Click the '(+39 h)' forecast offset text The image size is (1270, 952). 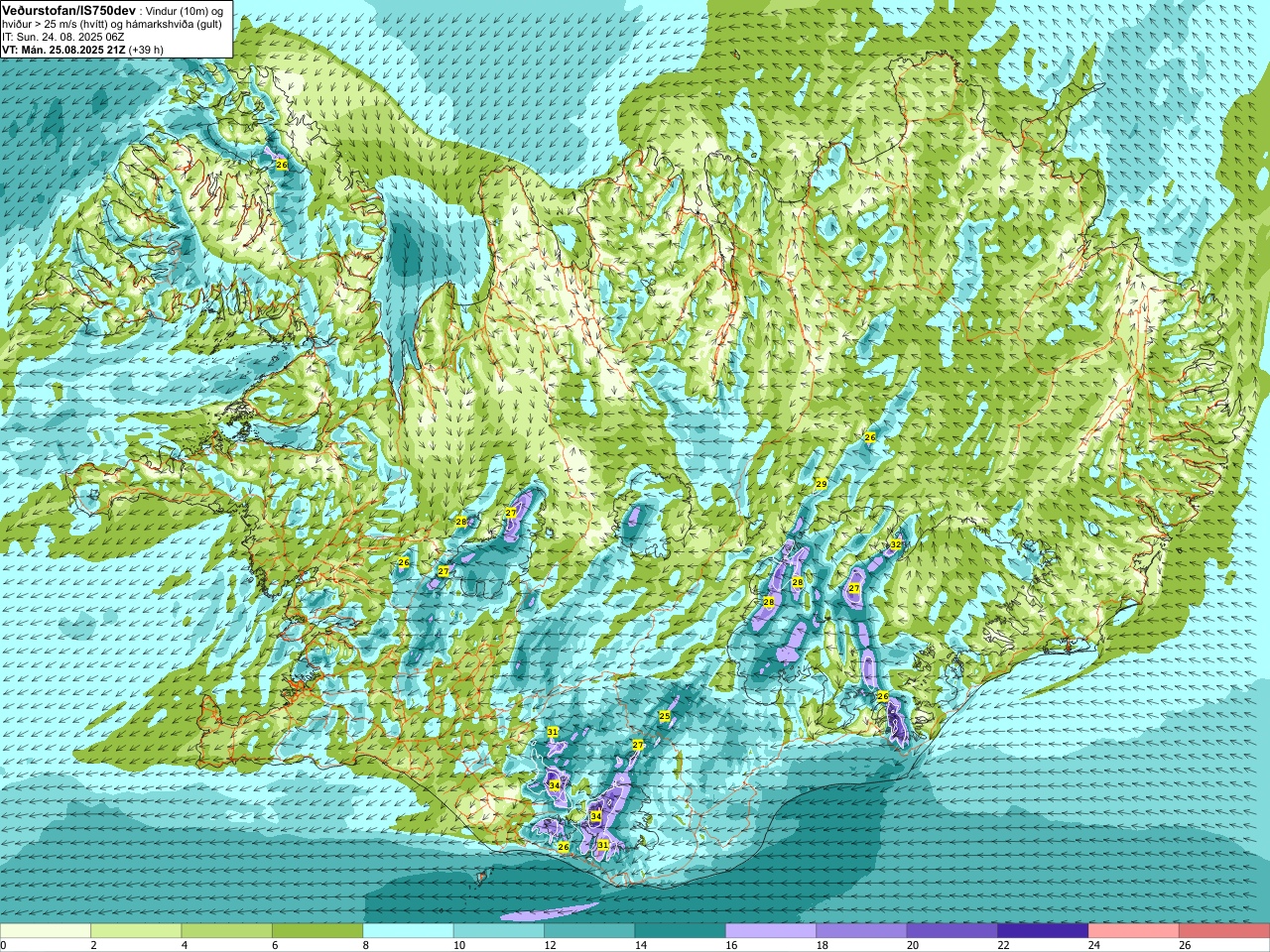tap(146, 50)
